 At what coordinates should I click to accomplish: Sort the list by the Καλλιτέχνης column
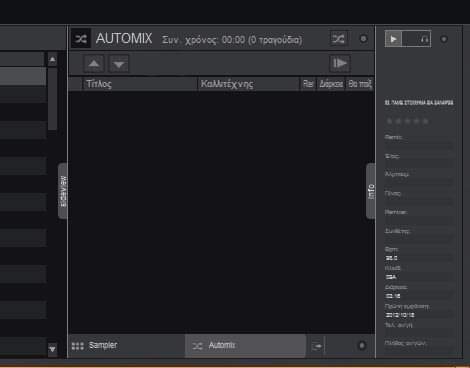click(x=249, y=84)
